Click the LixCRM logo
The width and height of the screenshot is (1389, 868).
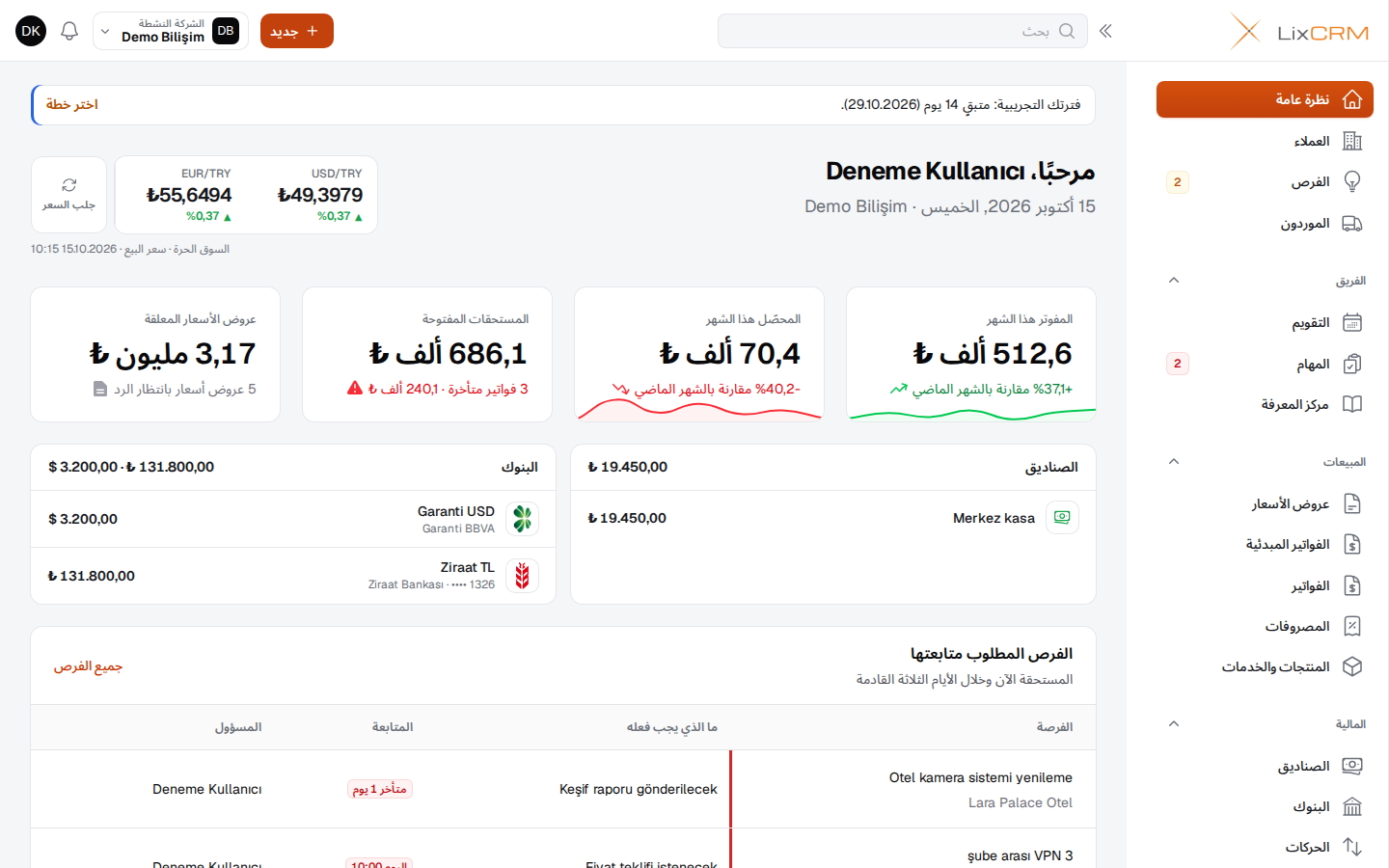[x=1299, y=32]
